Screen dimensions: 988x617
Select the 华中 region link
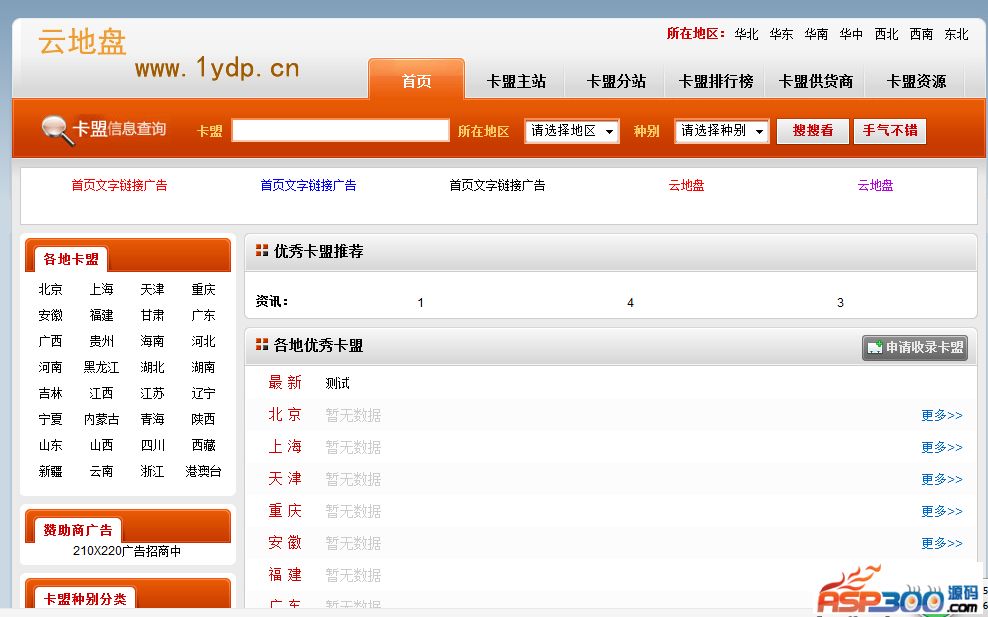[851, 34]
